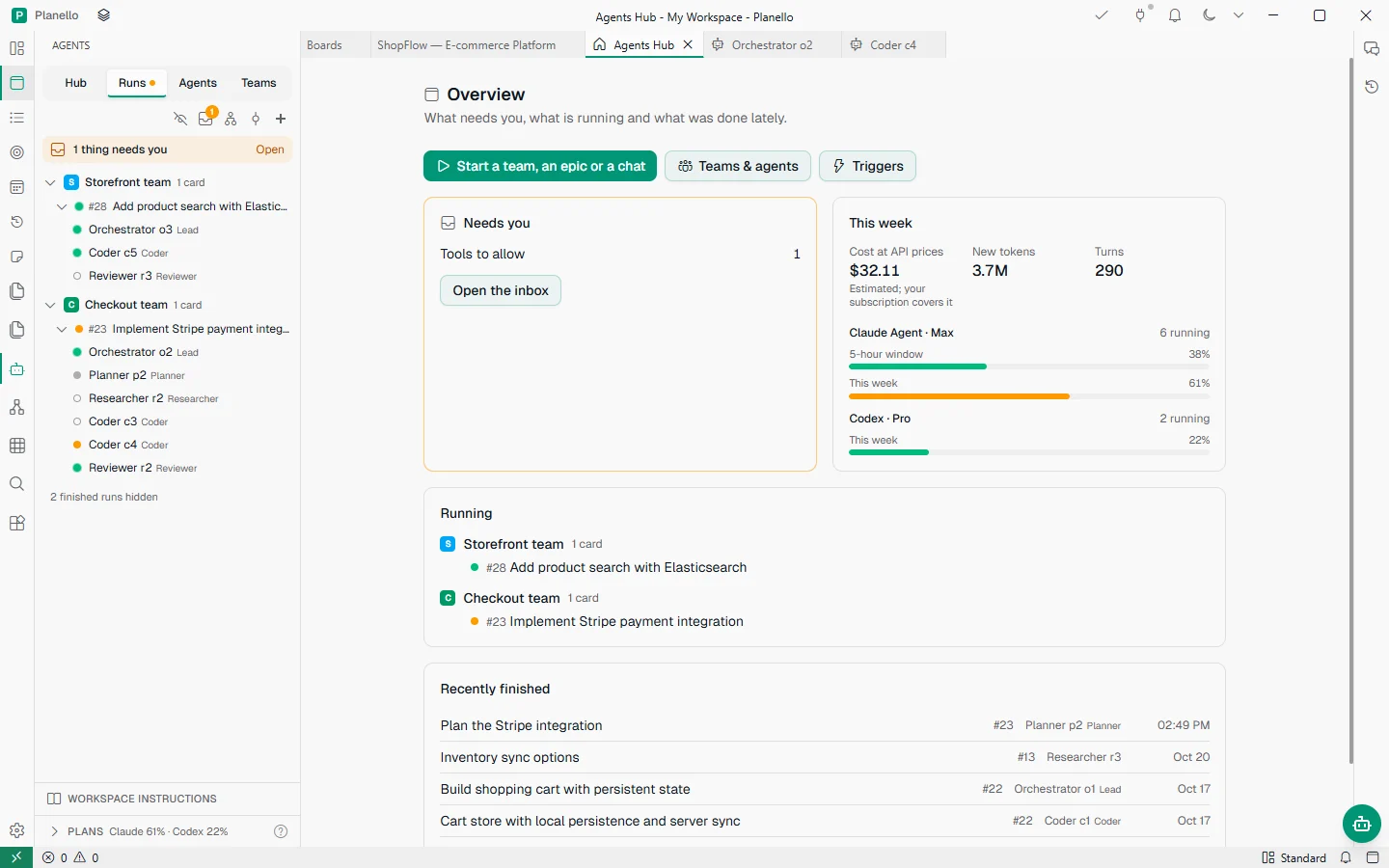
Task: Click the plug connection icon in title bar
Action: tap(1141, 15)
